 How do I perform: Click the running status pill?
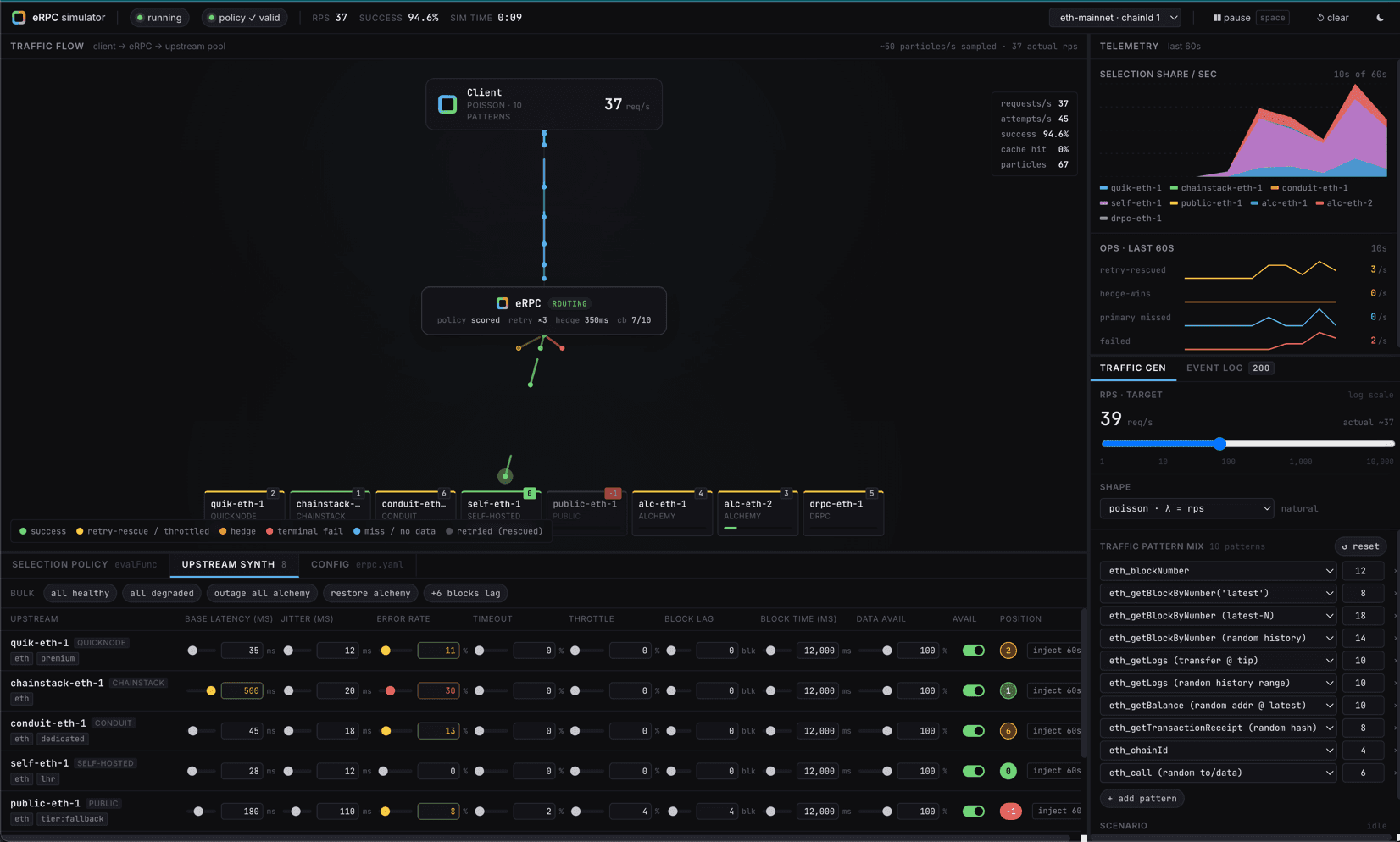[x=159, y=18]
